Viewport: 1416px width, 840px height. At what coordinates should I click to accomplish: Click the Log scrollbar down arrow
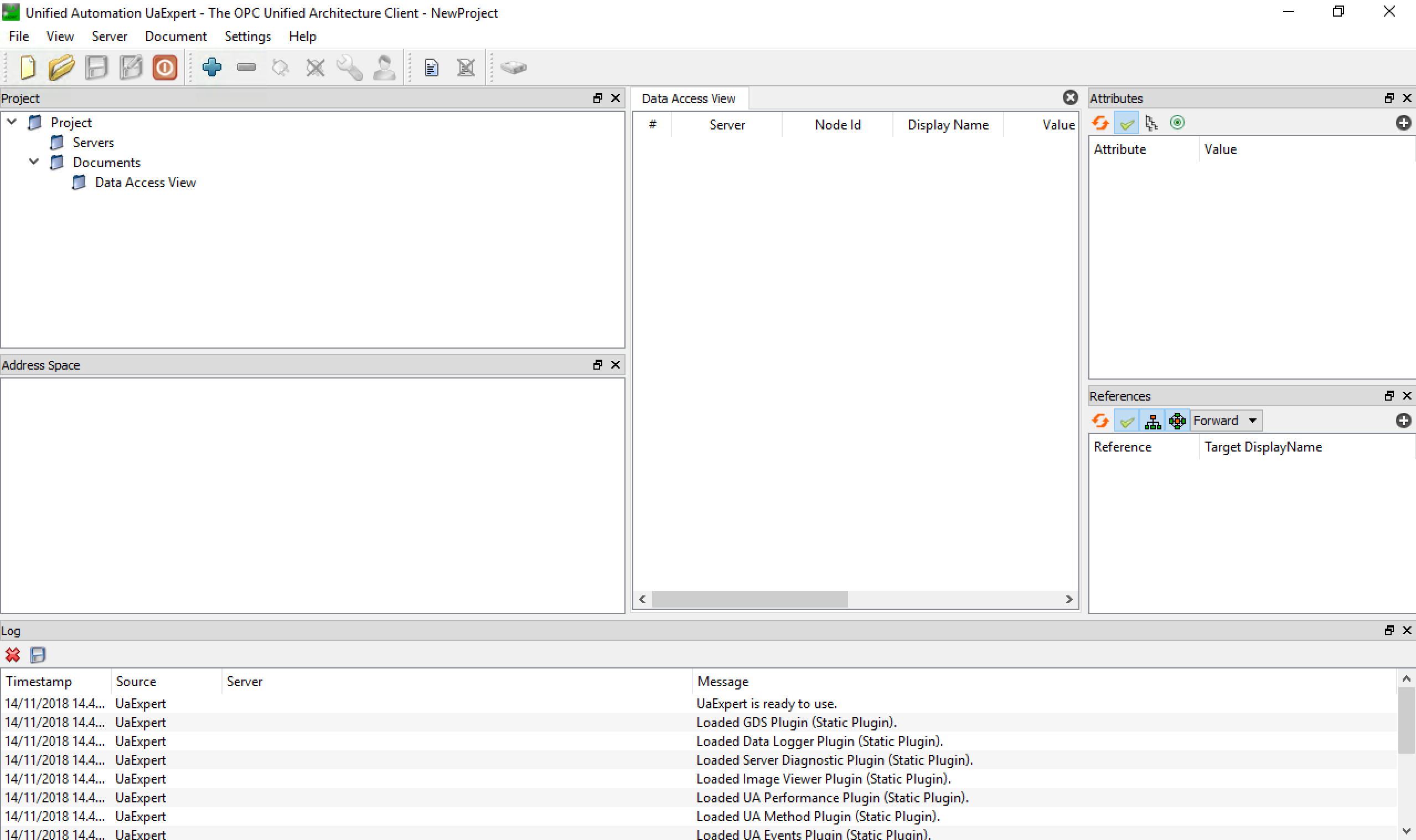pyautogui.click(x=1407, y=831)
